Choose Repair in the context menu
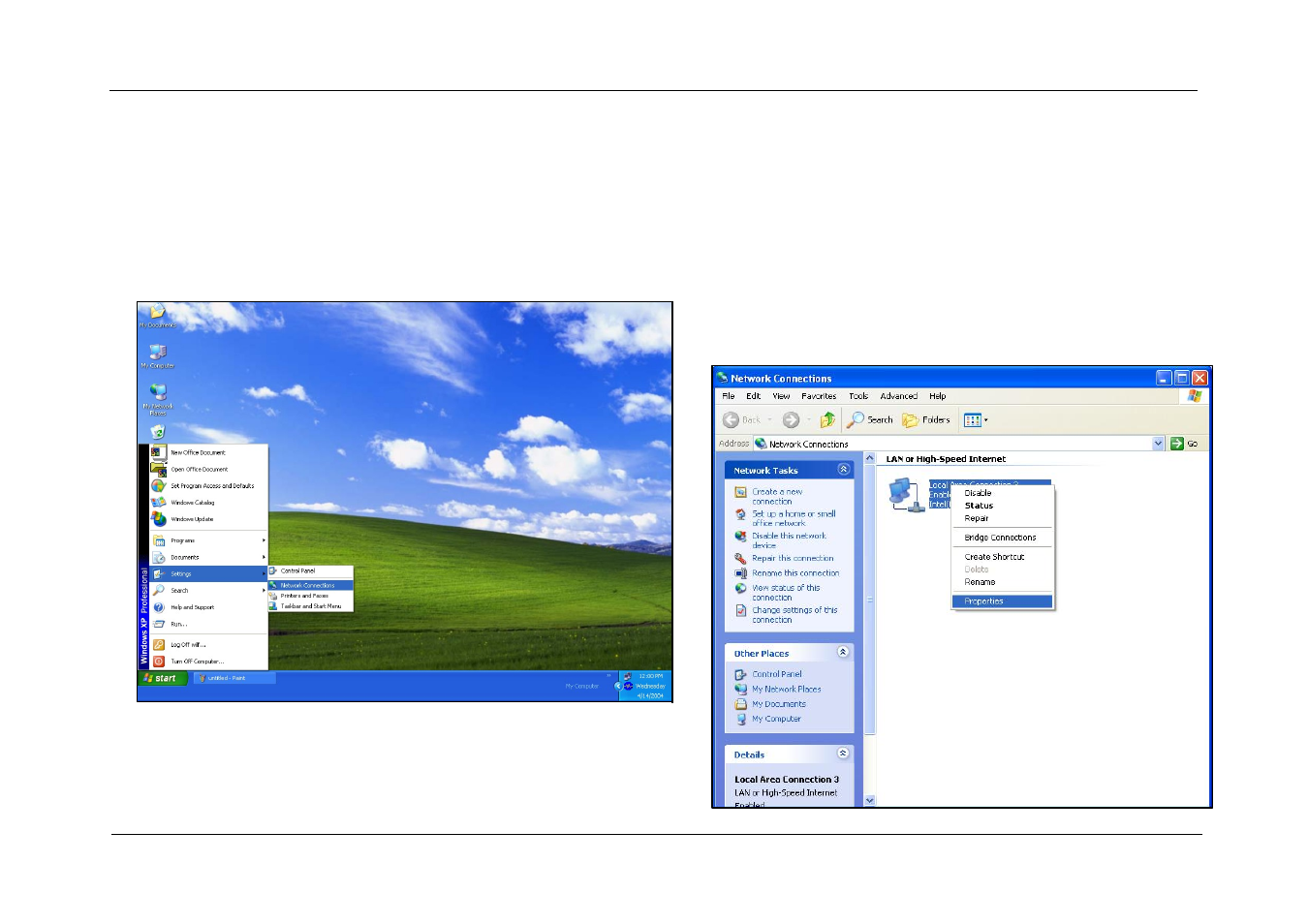1308x924 pixels. 1003,518
